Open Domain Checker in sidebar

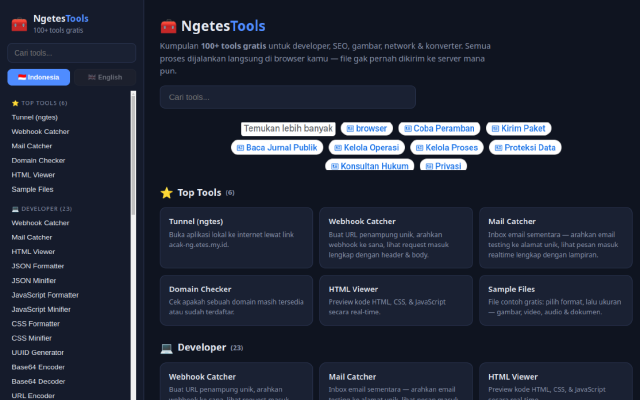tap(38, 161)
